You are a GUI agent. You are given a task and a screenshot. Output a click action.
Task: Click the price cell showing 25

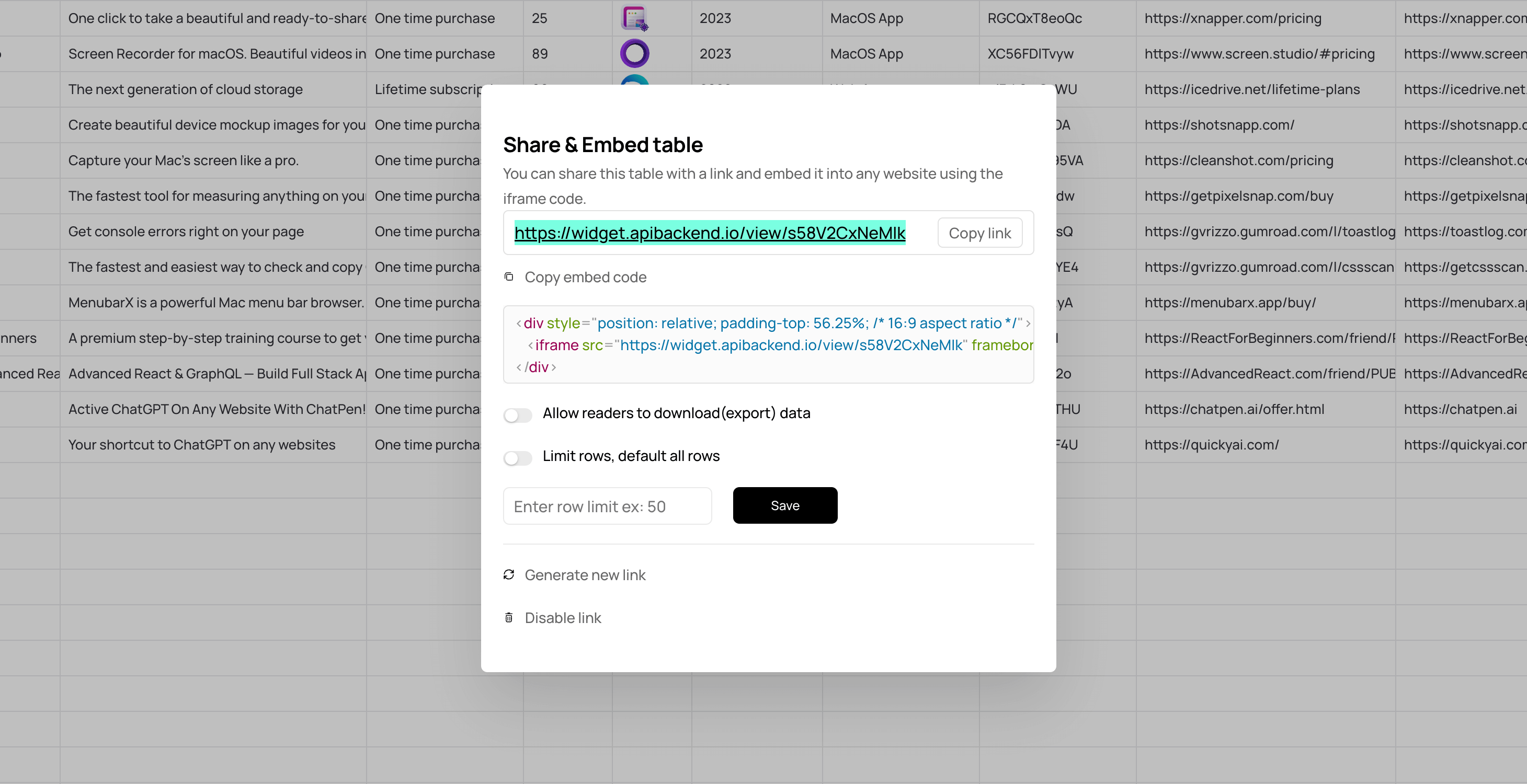pos(567,18)
